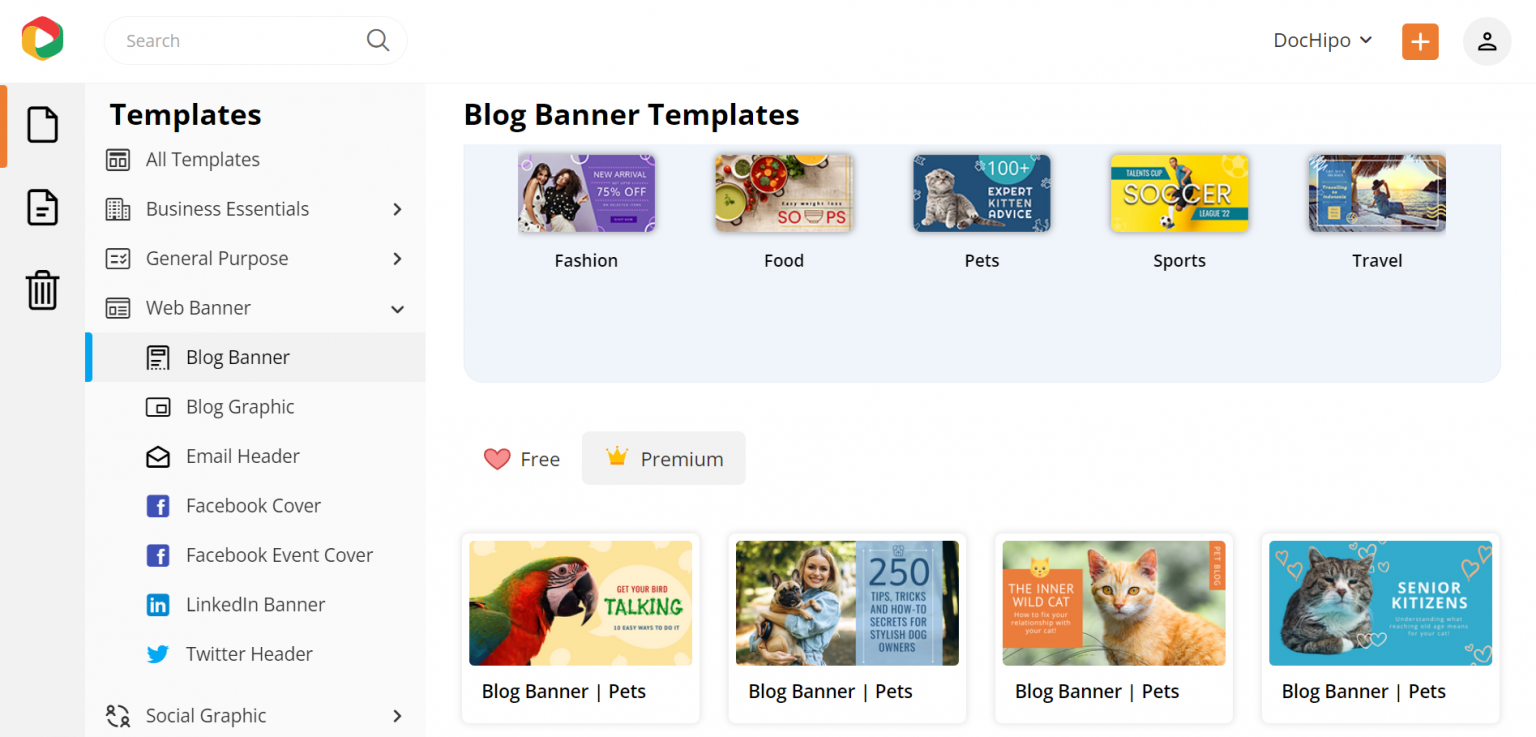Image resolution: width=1536 pixels, height=737 pixels.
Task: Select the Twitter Header bird icon
Action: point(158,653)
